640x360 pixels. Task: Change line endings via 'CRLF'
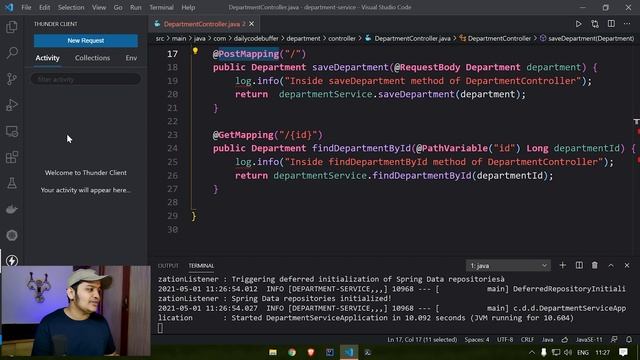point(527,340)
